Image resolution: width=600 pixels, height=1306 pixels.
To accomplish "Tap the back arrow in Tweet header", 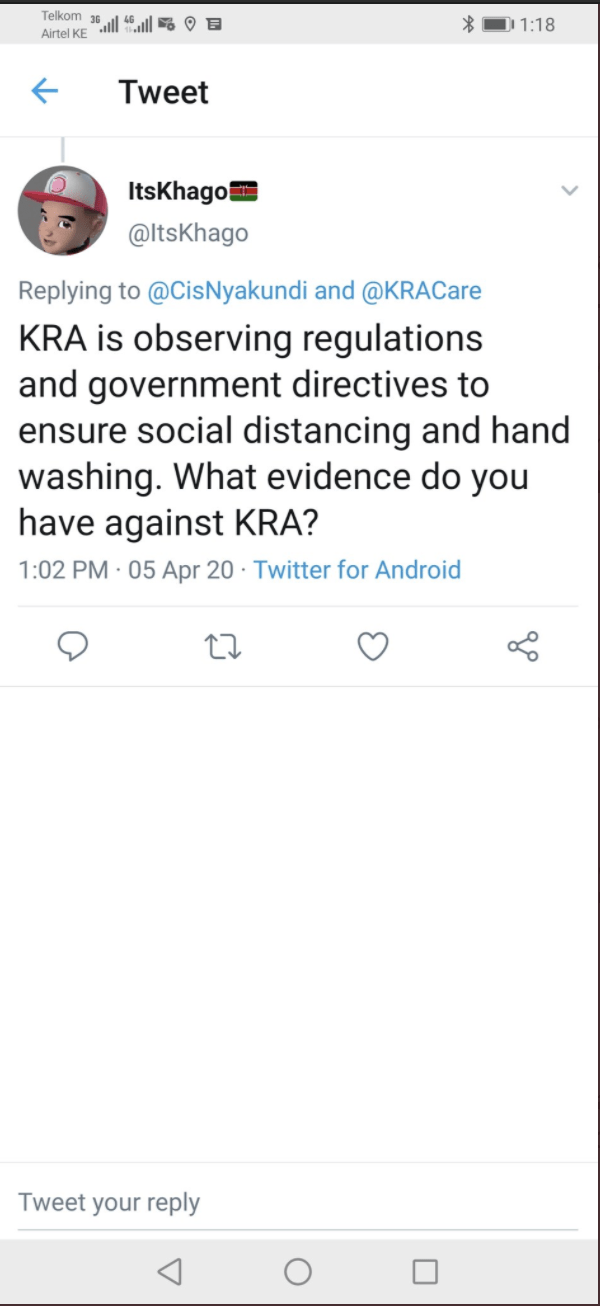I will (x=45, y=92).
